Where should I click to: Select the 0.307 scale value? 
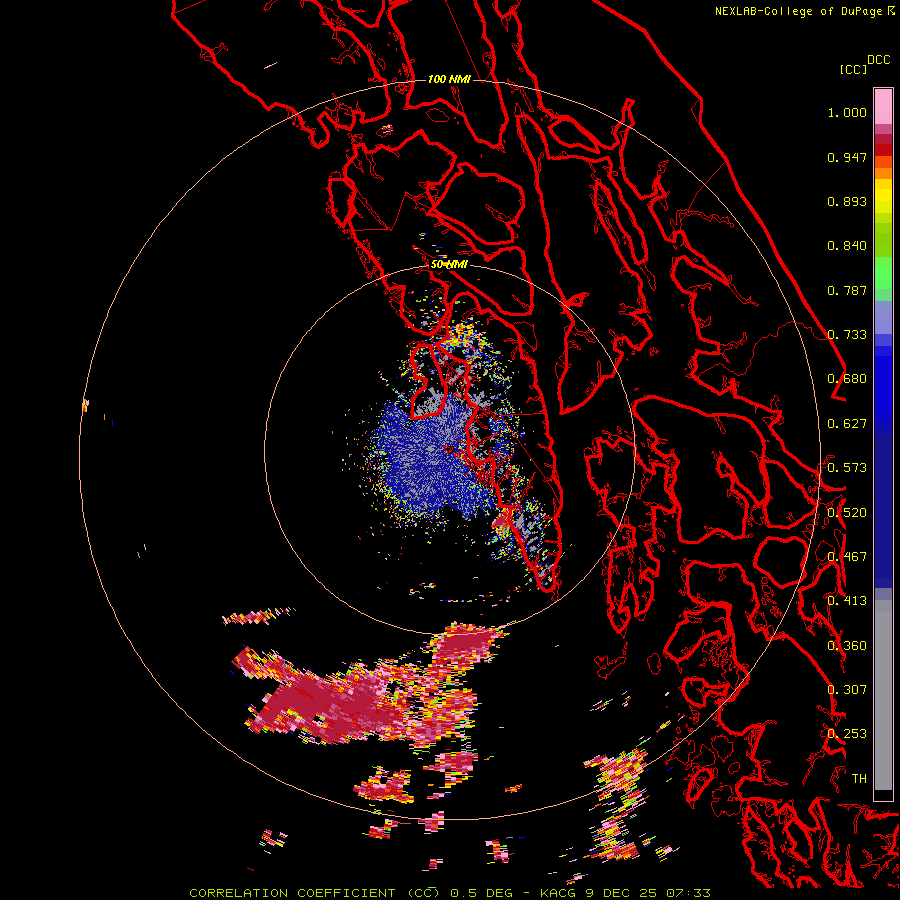click(847, 690)
